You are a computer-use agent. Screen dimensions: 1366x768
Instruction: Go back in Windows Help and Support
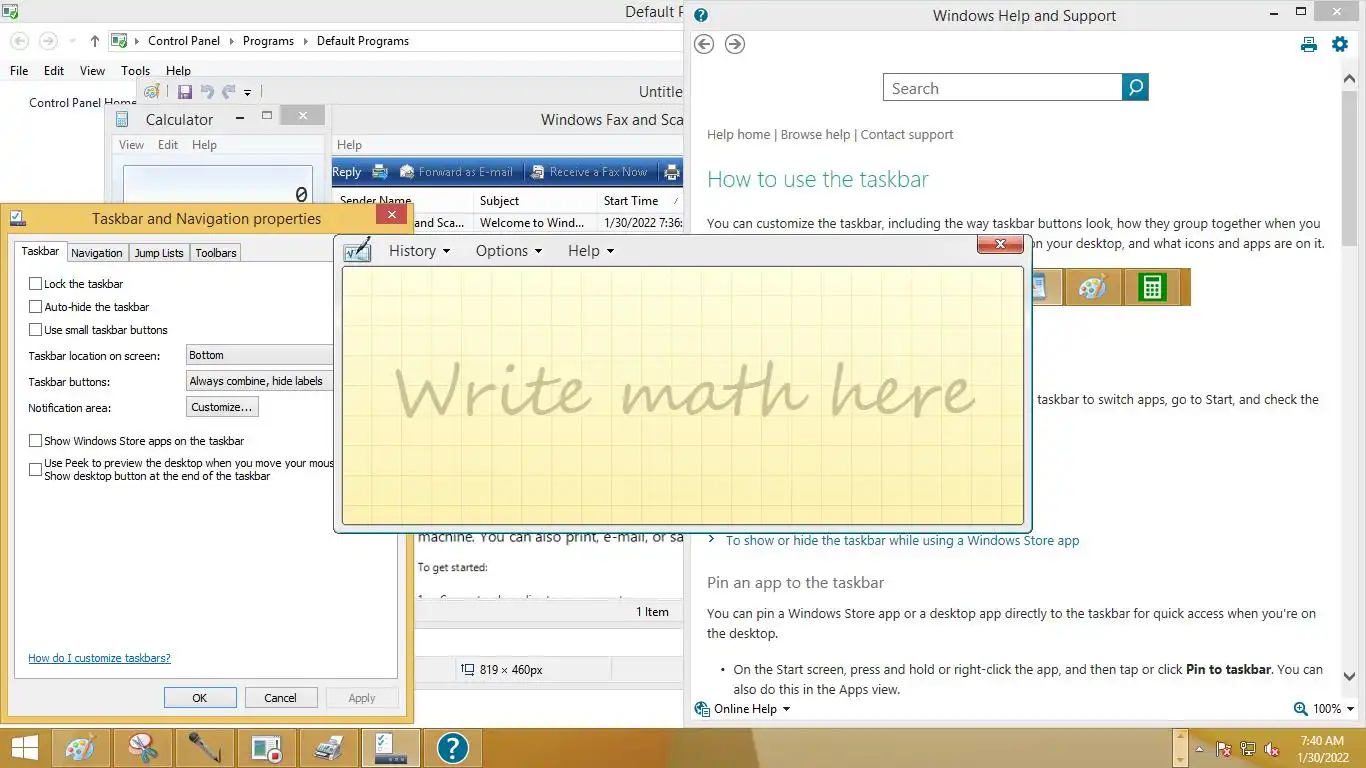703,44
